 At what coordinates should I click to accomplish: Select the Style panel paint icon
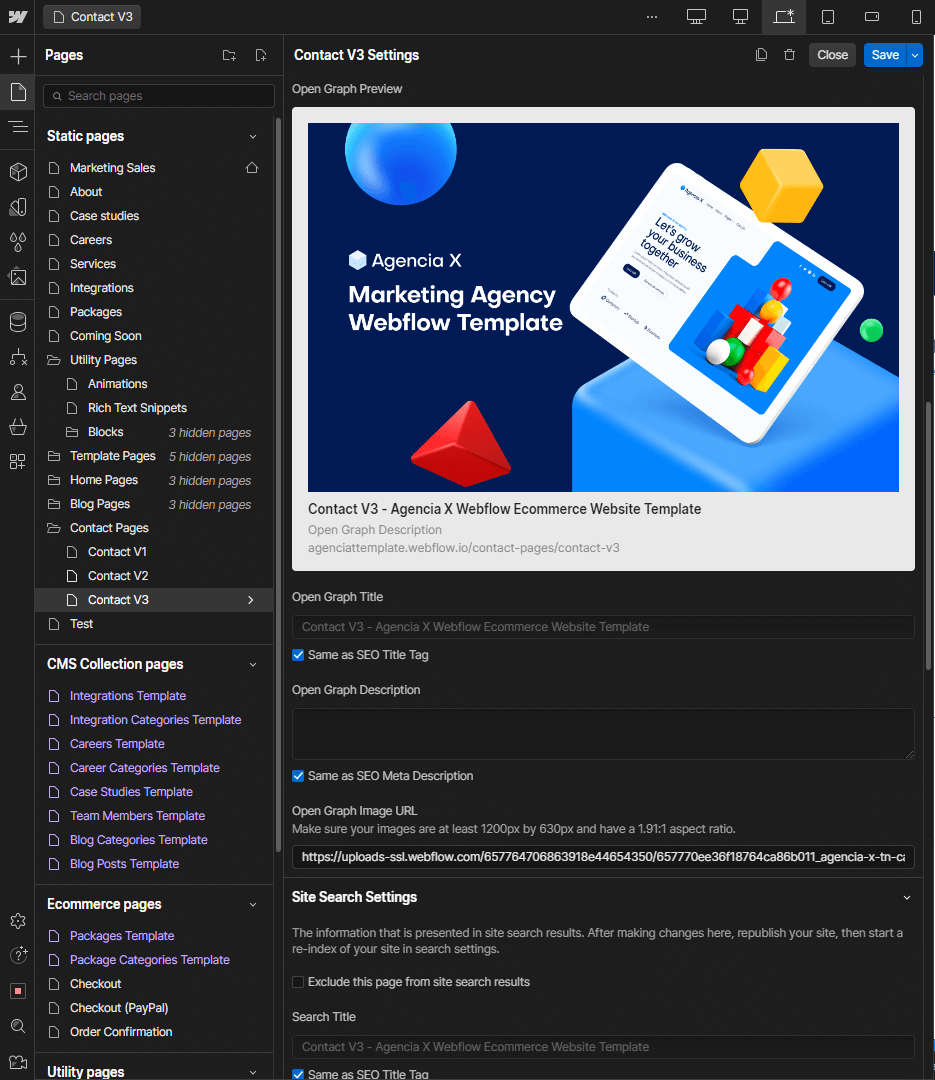click(16, 206)
